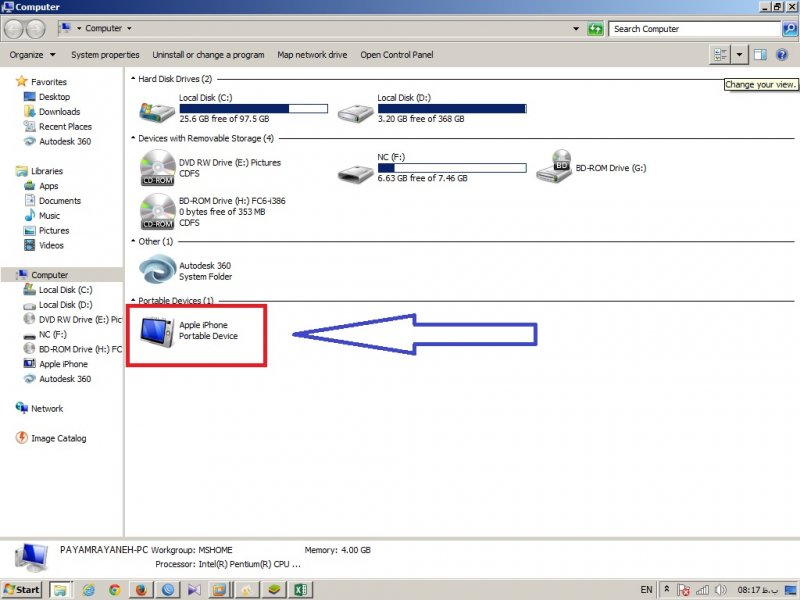
Task: Open the Music library
Action: tap(49, 215)
